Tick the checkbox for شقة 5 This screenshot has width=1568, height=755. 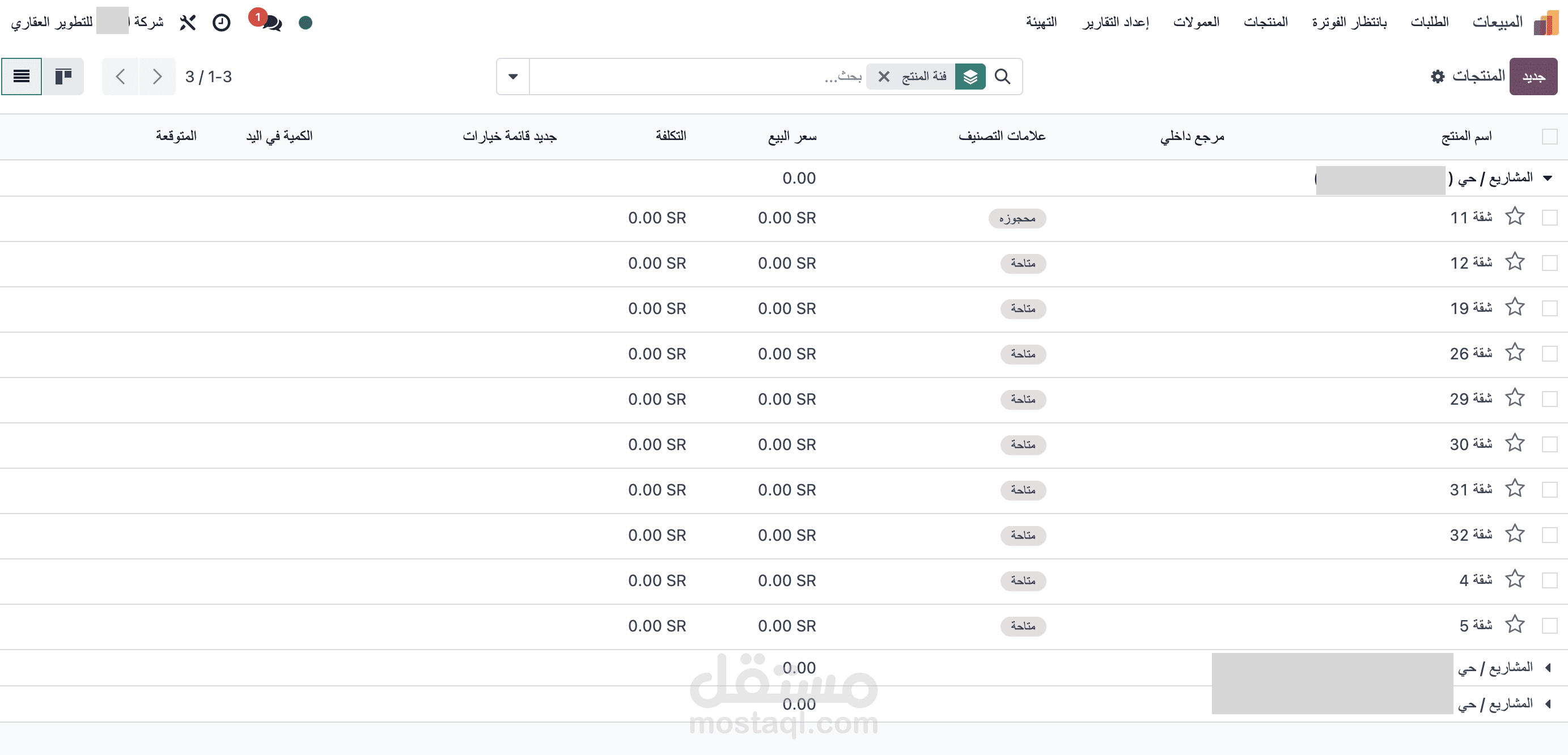click(1549, 625)
